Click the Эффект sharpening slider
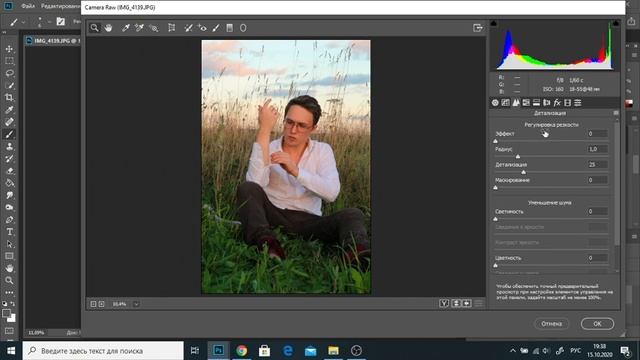The height and width of the screenshot is (360, 640). point(551,141)
